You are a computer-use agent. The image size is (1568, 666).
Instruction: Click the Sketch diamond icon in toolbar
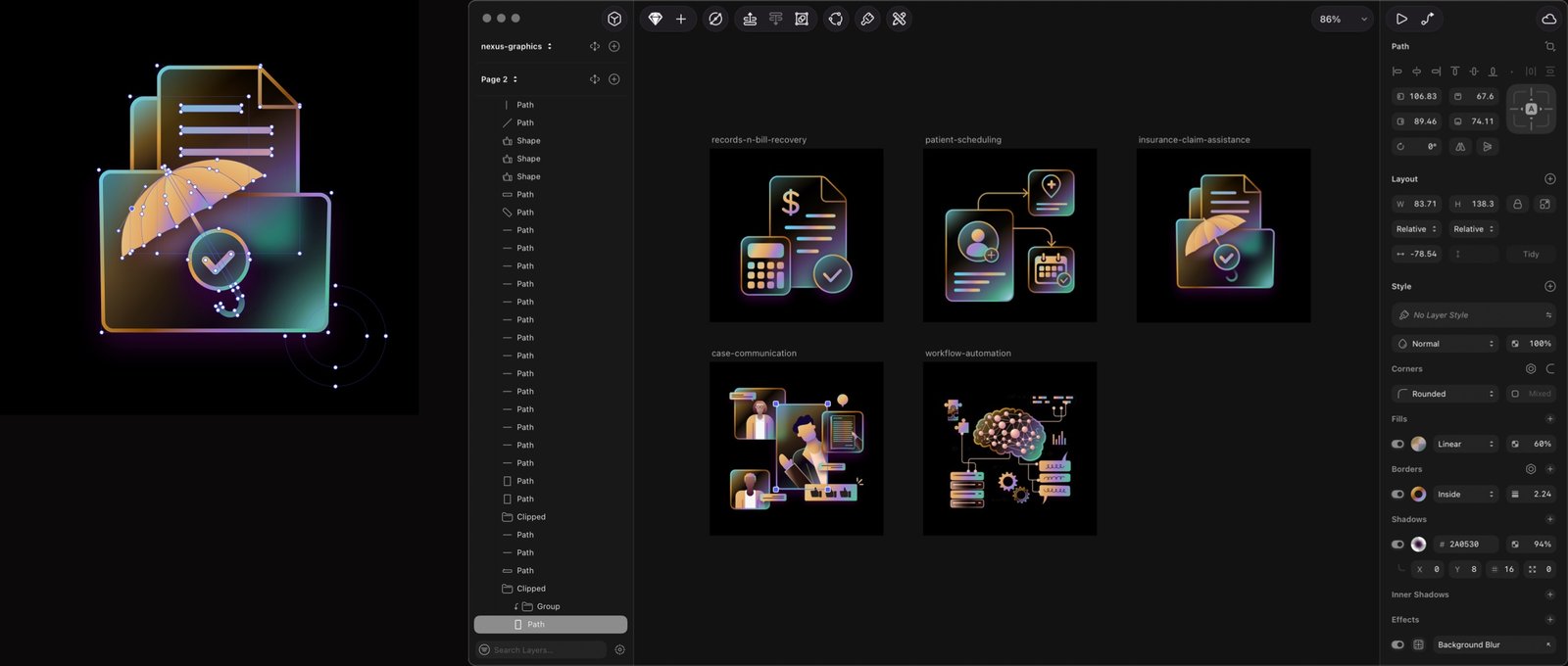pos(656,19)
